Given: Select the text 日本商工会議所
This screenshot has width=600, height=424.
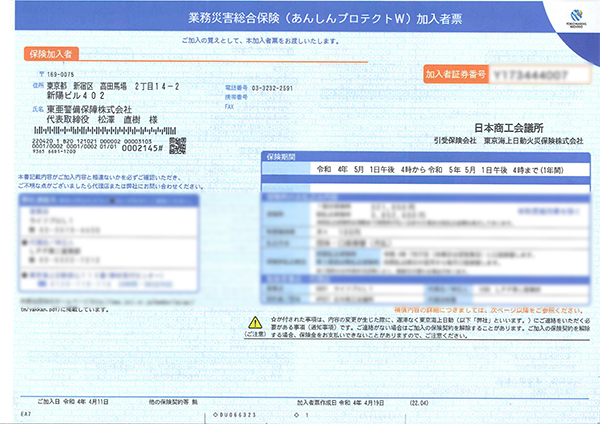Looking at the screenshot, I should point(509,128).
